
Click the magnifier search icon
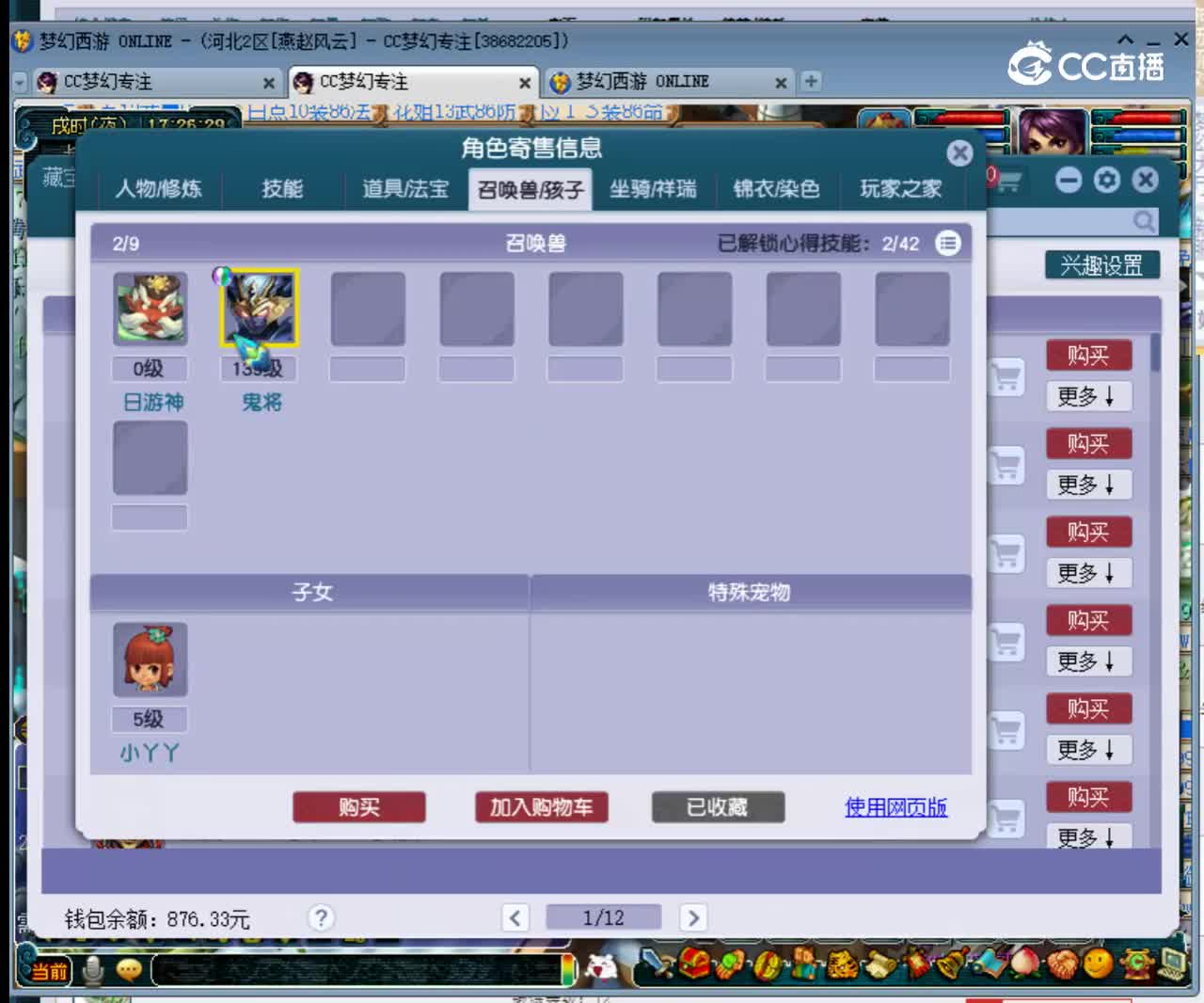[x=1144, y=221]
